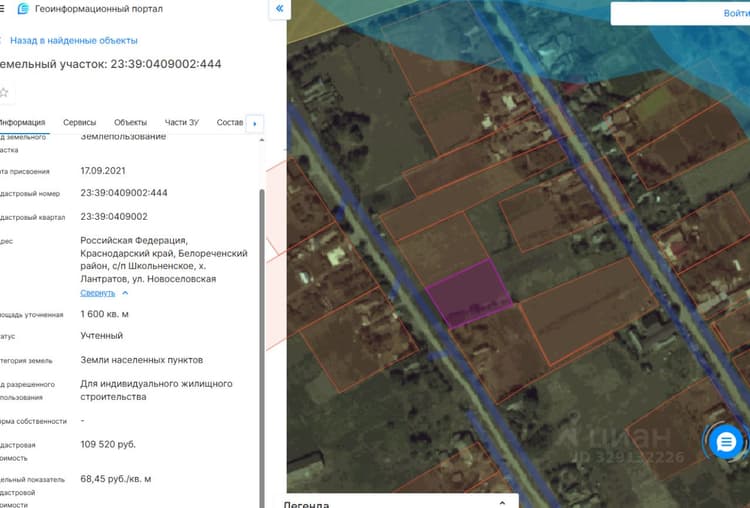750x508 pixels.
Task: Select cadastral quarter 23:39:0409002
Action: (114, 217)
